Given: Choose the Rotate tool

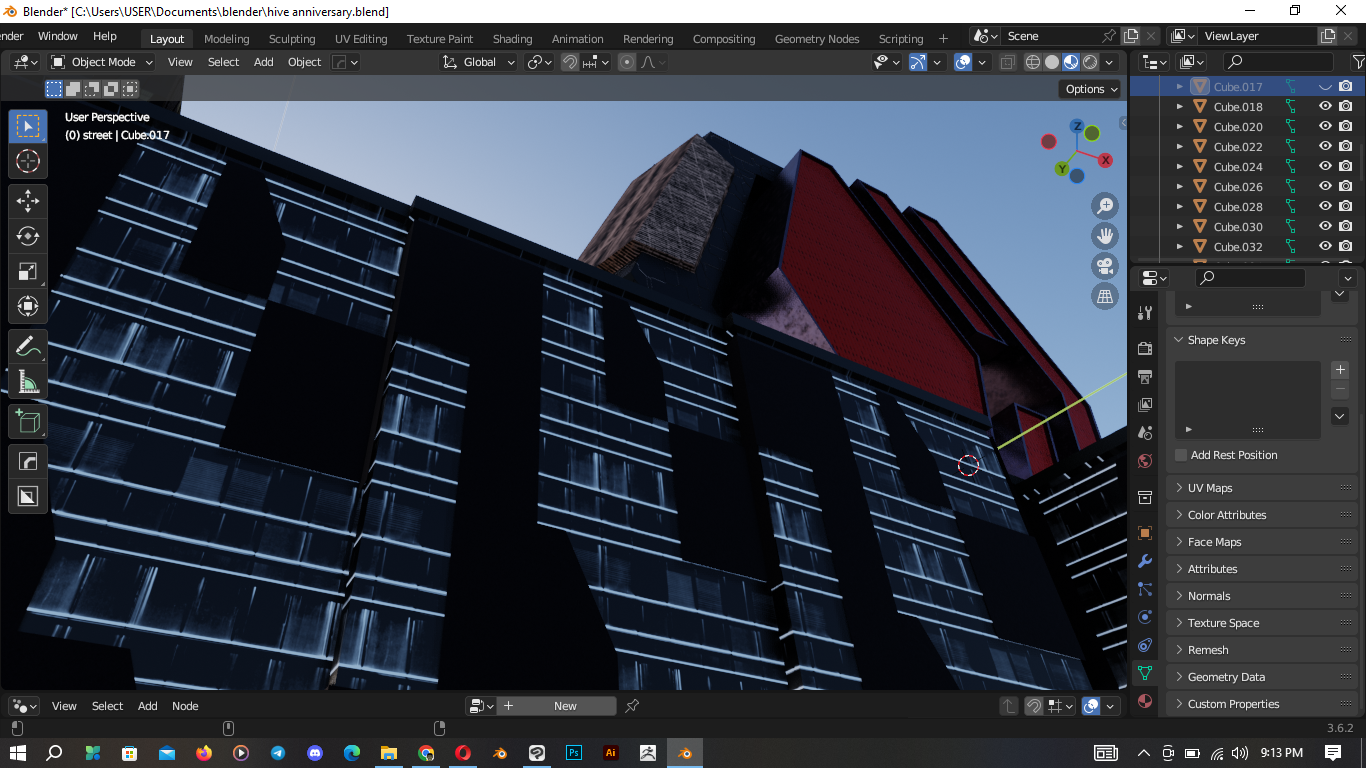Looking at the screenshot, I should 28,236.
